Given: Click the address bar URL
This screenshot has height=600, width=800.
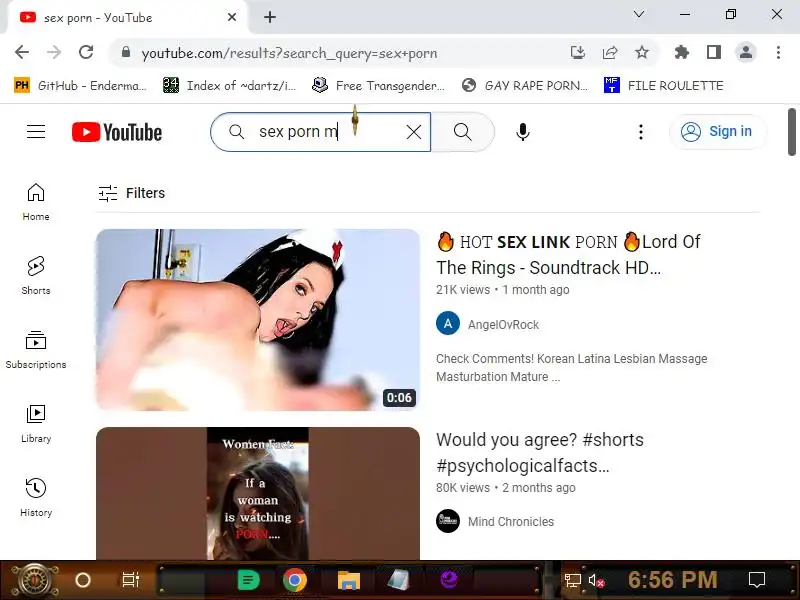Looking at the screenshot, I should 289,53.
